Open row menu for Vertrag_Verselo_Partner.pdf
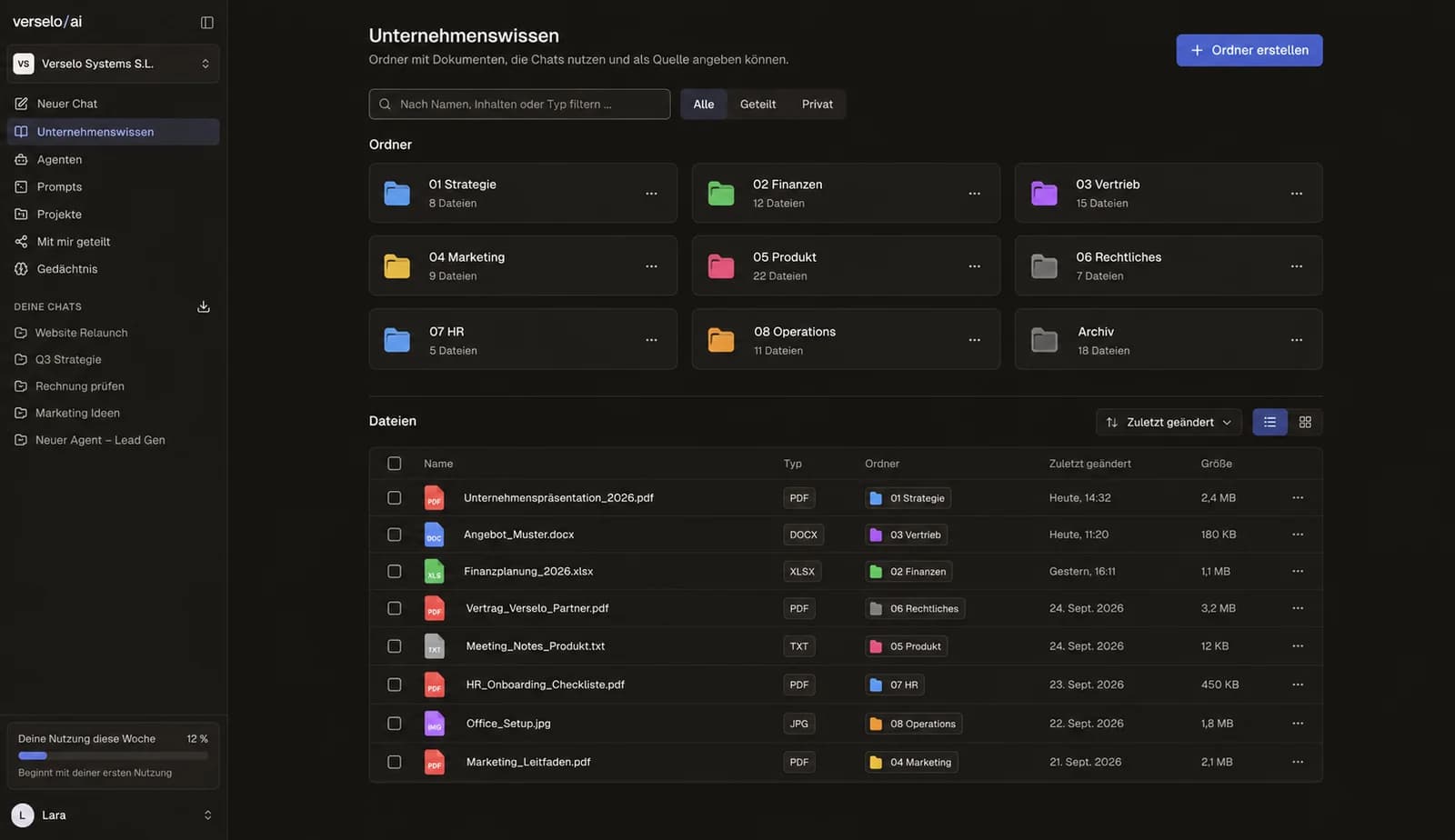 [x=1298, y=608]
